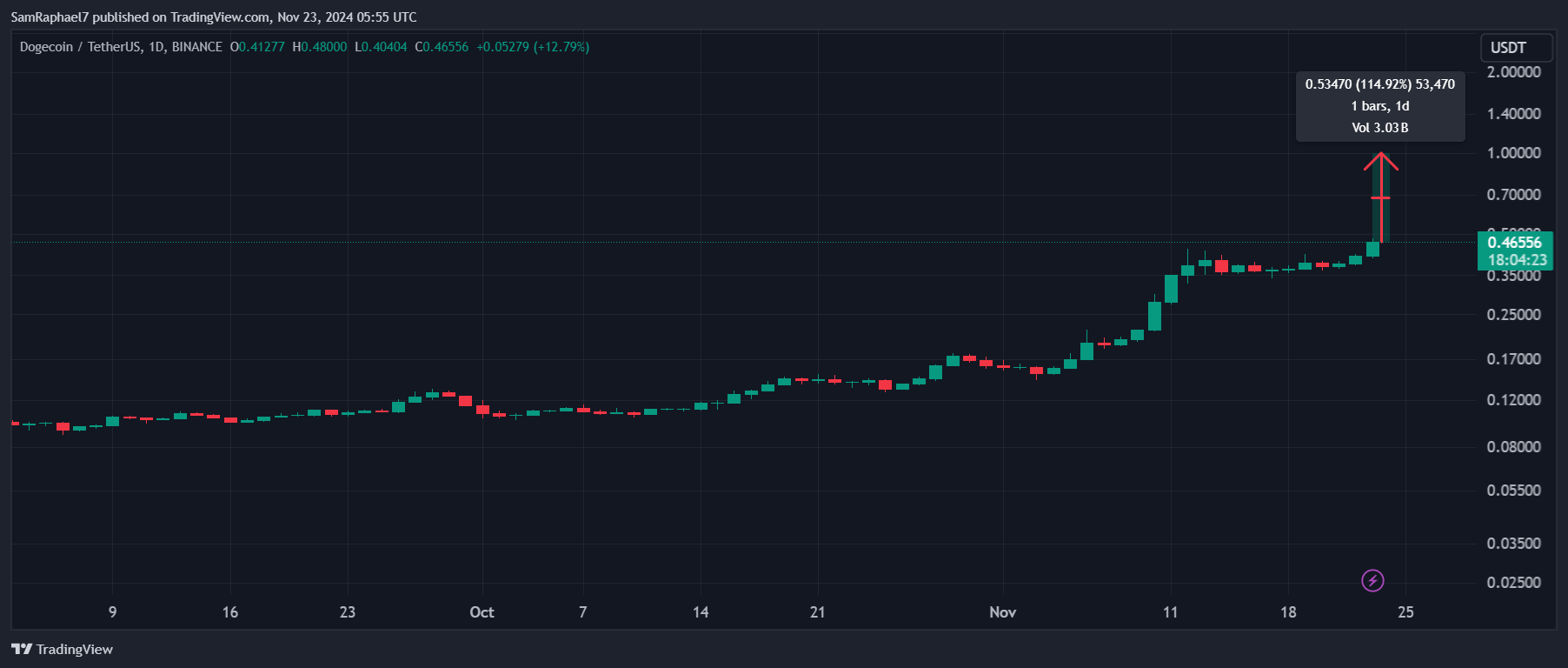1568x668 pixels.
Task: Click the 0.17000 price axis label
Action: click(x=1514, y=359)
